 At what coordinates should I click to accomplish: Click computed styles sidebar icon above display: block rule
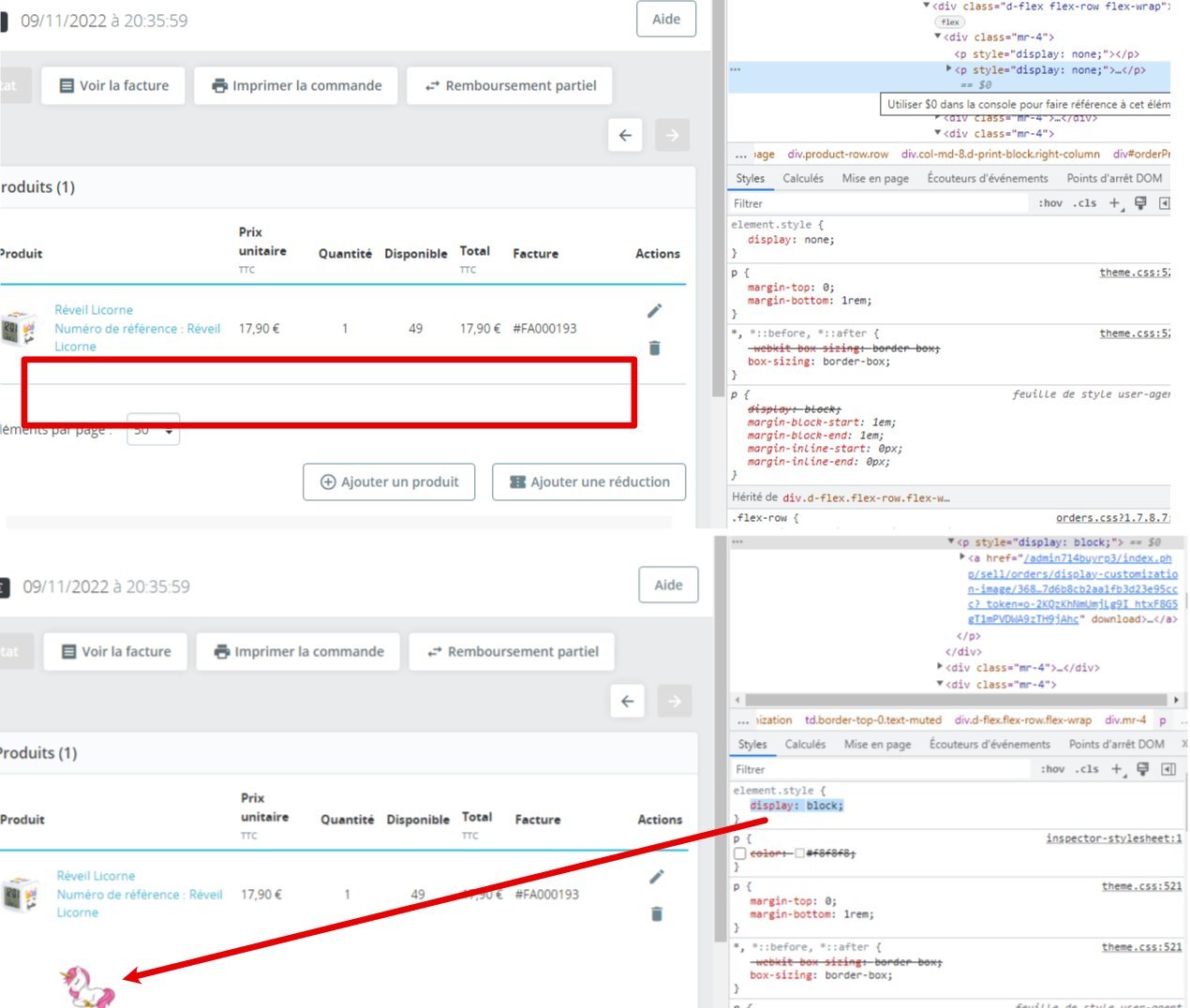click(1168, 769)
